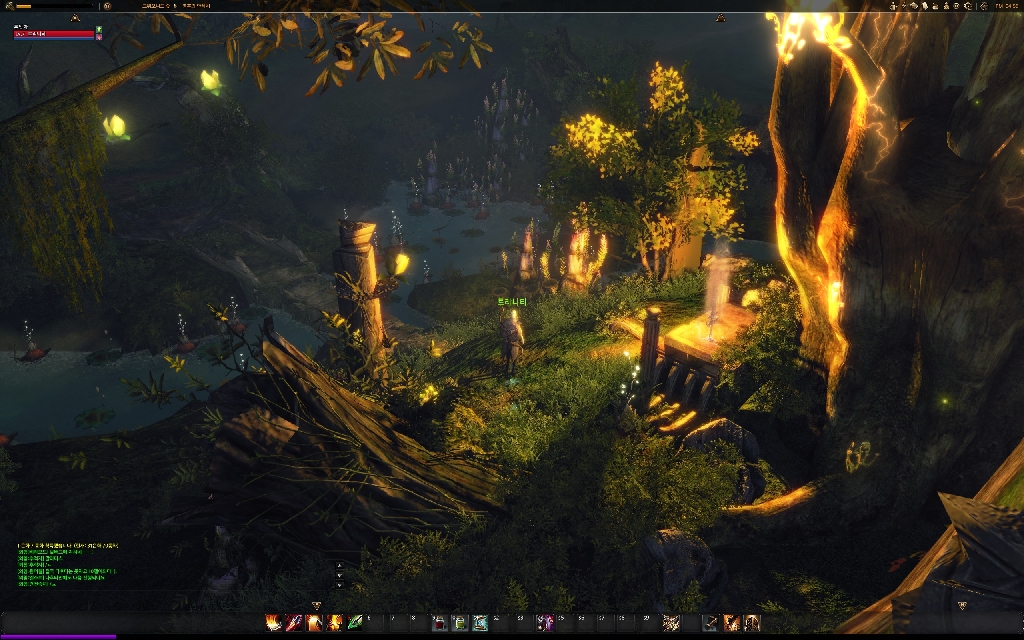Open the round emblem menu in top bar

click(x=107, y=6)
